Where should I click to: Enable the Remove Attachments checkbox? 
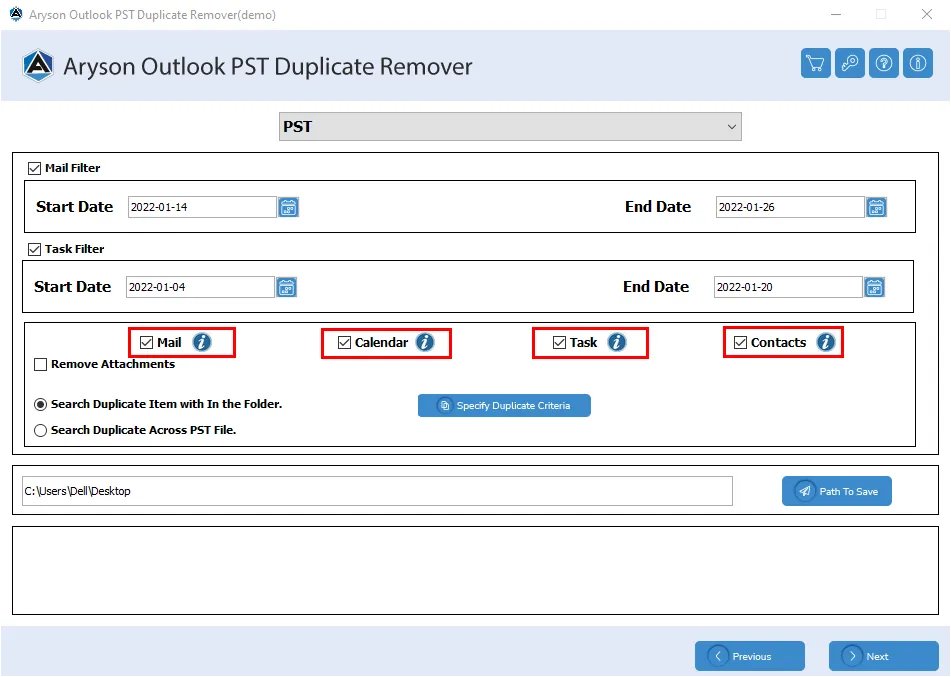click(x=41, y=365)
